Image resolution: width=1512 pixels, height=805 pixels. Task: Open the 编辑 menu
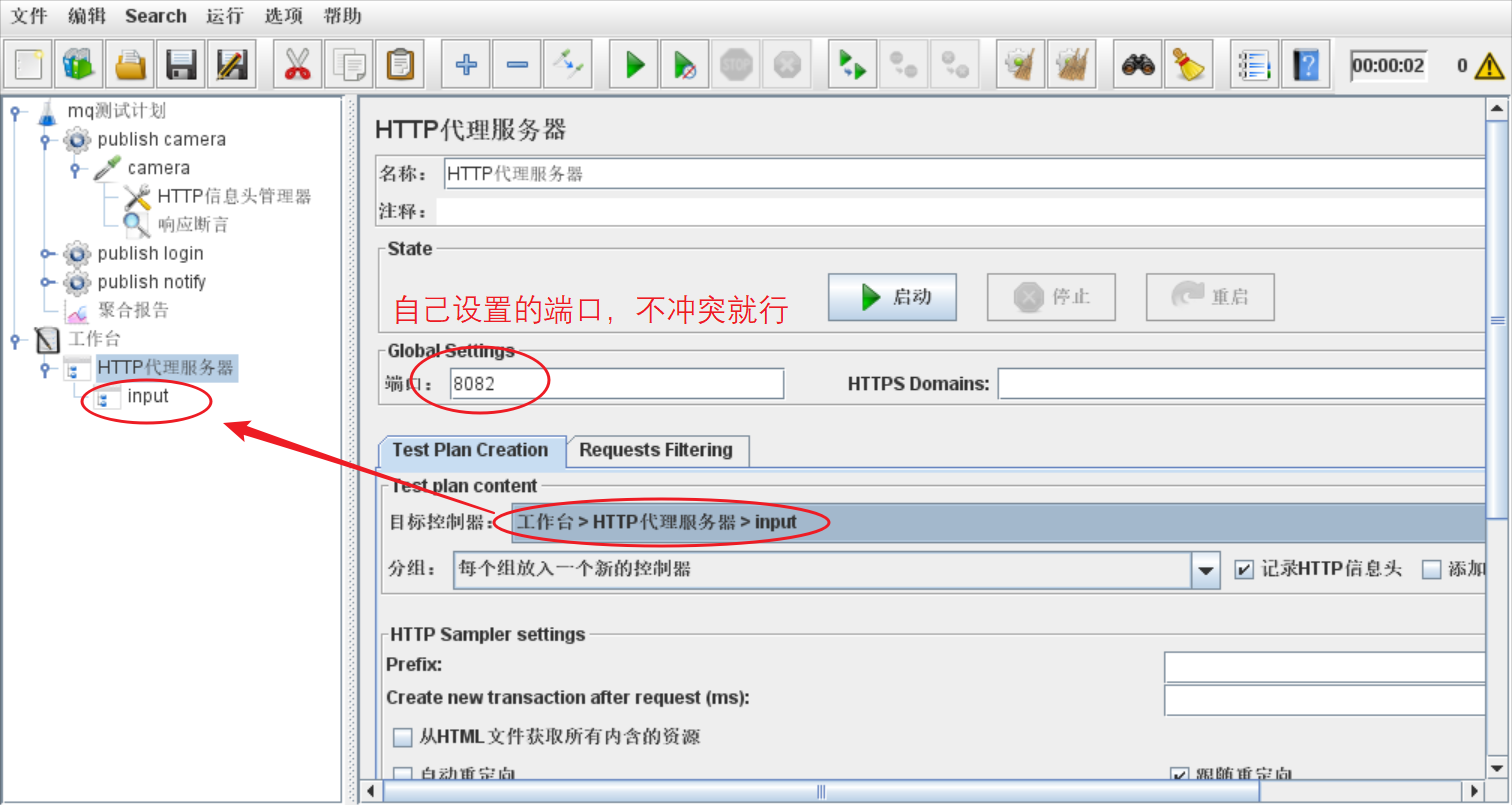point(87,16)
